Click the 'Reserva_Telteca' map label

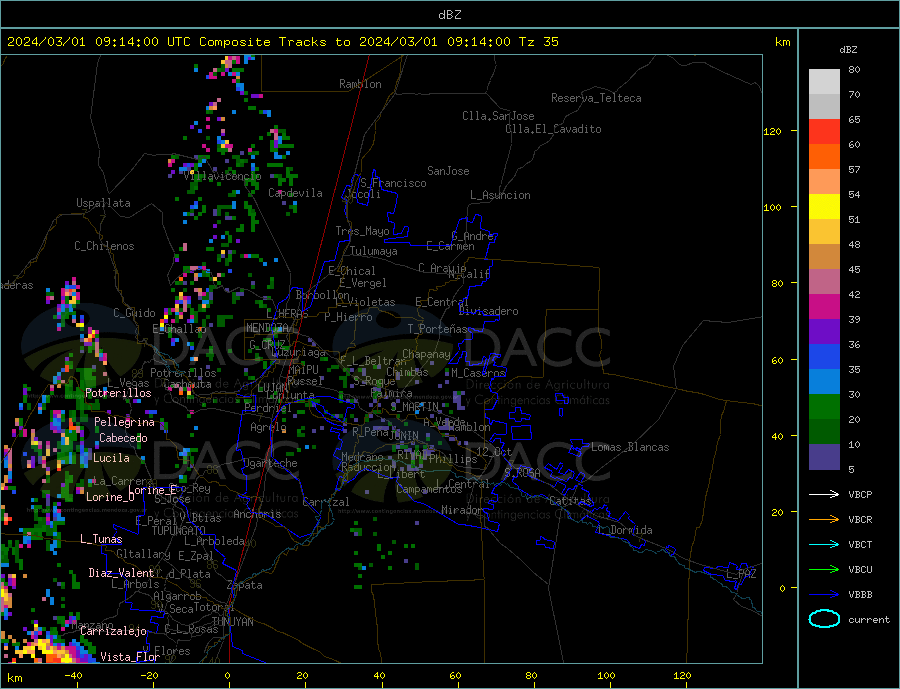pos(596,98)
